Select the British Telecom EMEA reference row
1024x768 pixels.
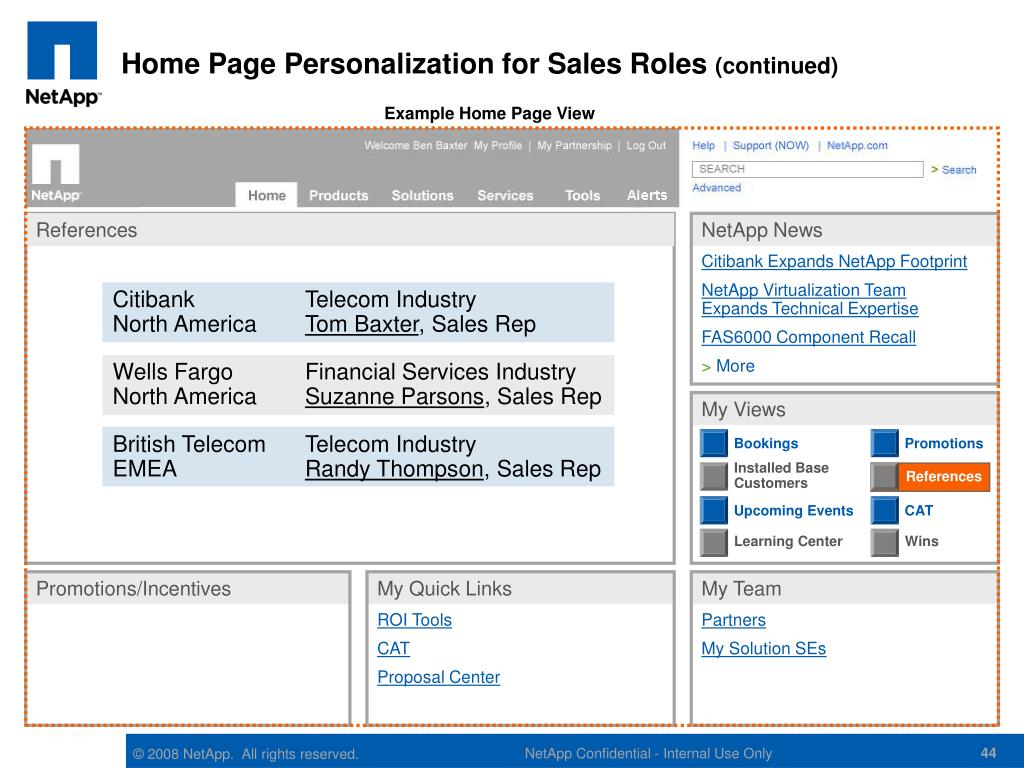pos(358,456)
